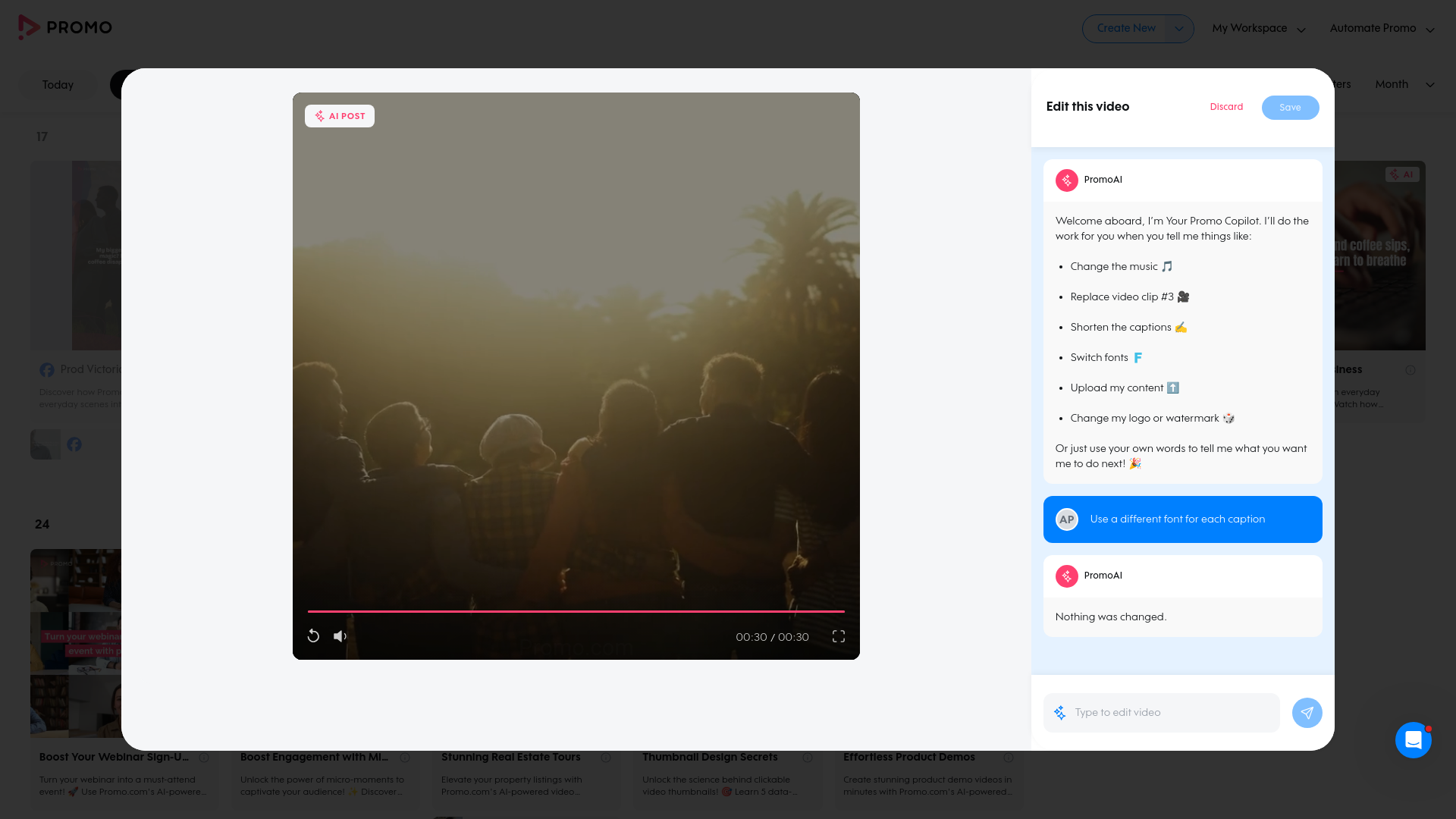
Task: Open the Automate Promo menu
Action: [x=1382, y=29]
